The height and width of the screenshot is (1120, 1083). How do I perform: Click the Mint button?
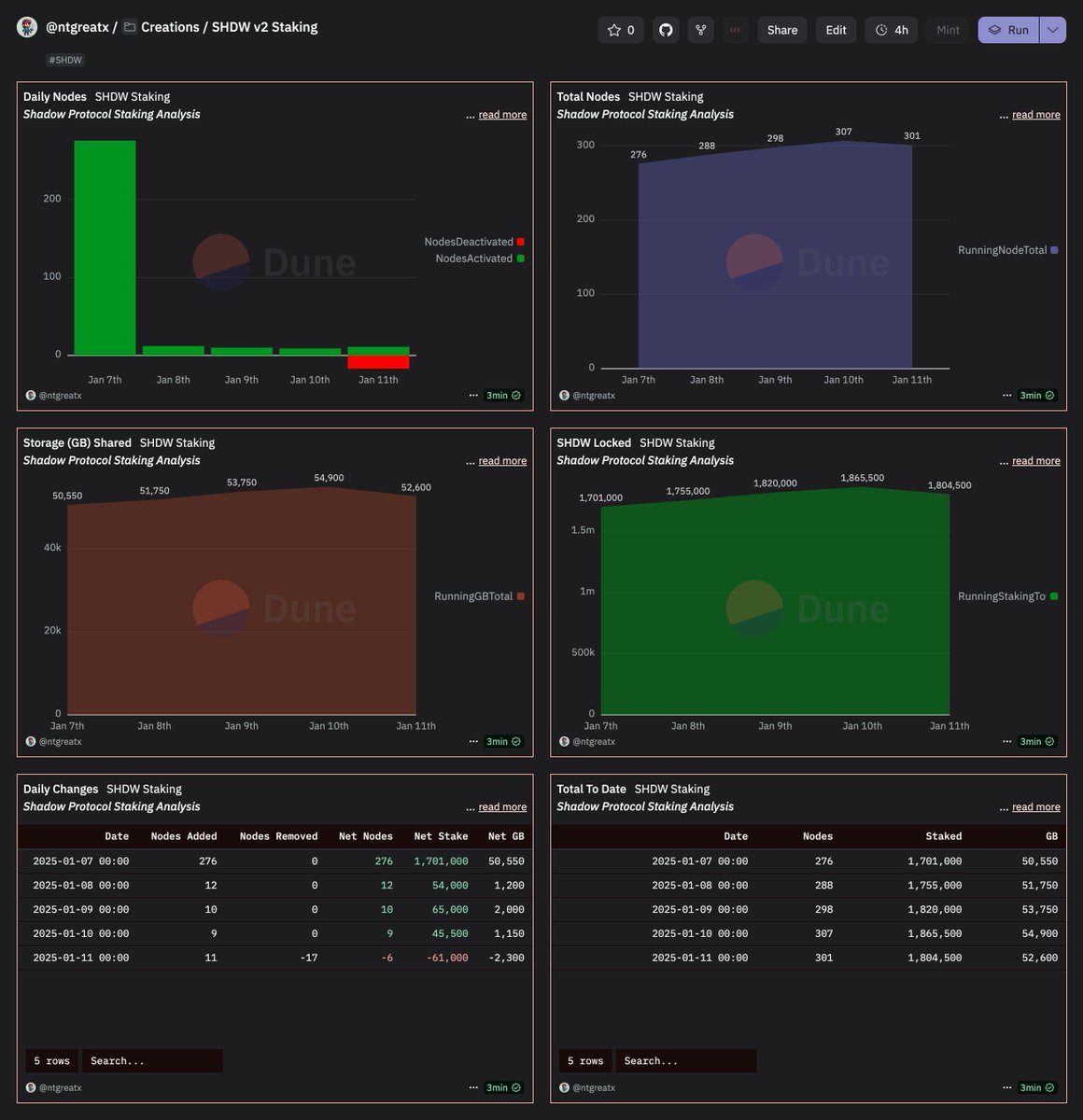pyautogui.click(x=948, y=30)
